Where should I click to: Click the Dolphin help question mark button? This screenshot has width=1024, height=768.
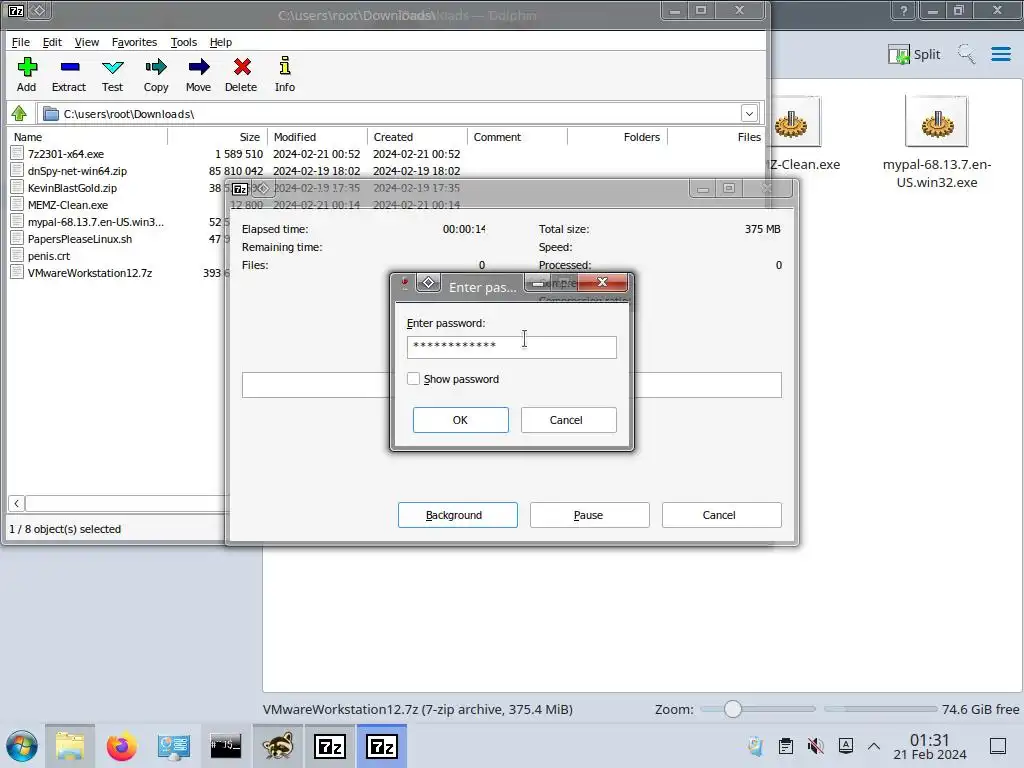[x=903, y=10]
